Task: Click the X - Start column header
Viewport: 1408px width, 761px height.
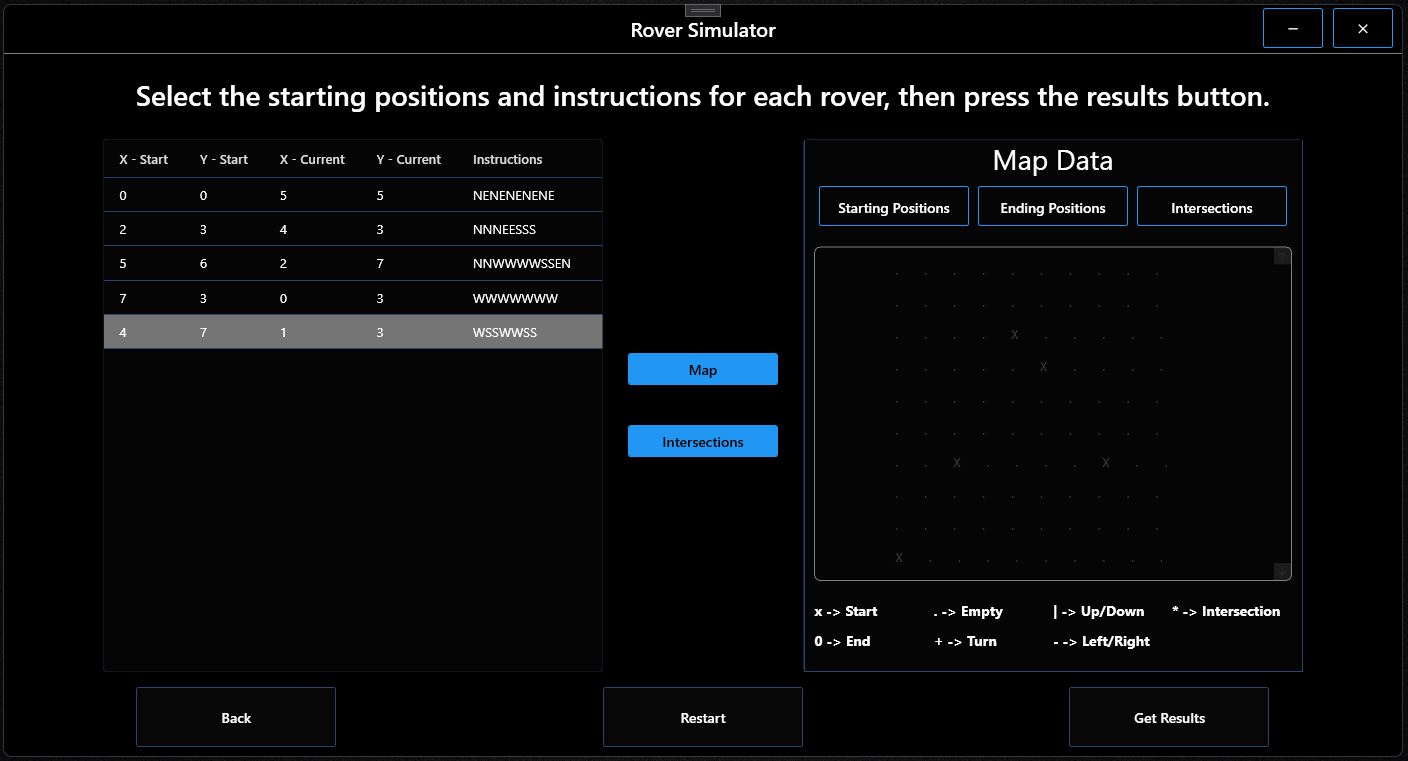Action: coord(143,159)
